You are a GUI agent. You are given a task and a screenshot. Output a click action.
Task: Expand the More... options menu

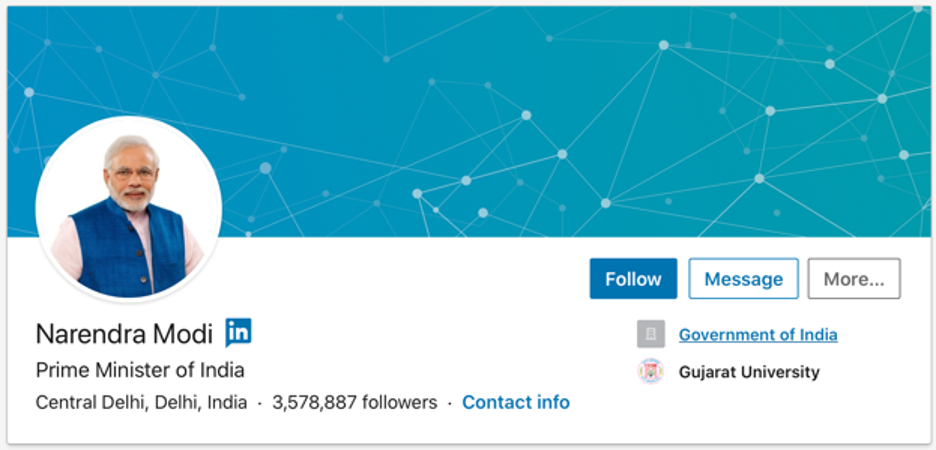tap(854, 279)
